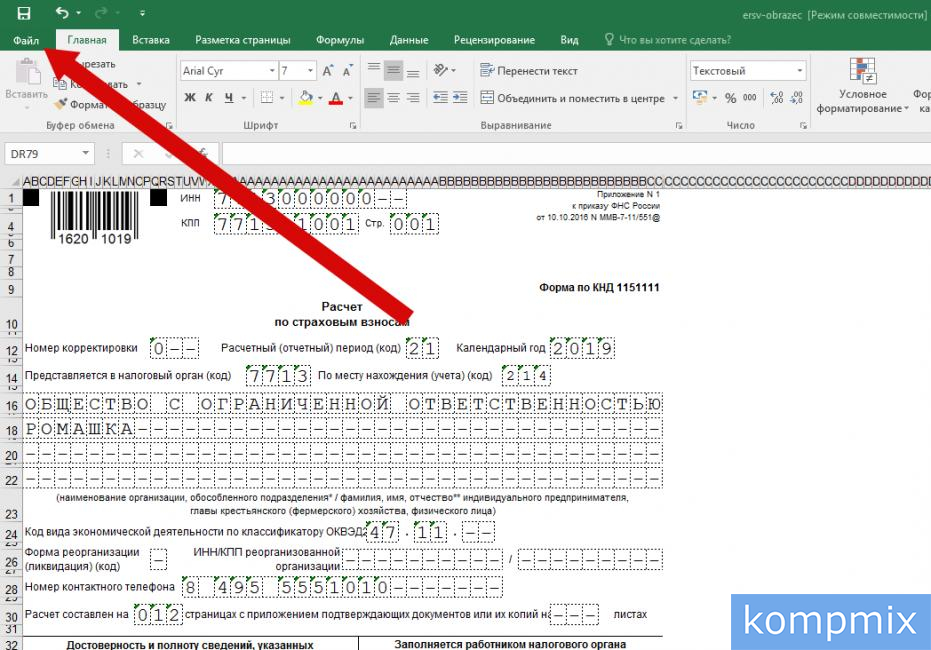Decrease the indent
Image resolution: width=931 pixels, height=650 pixels.
(441, 97)
